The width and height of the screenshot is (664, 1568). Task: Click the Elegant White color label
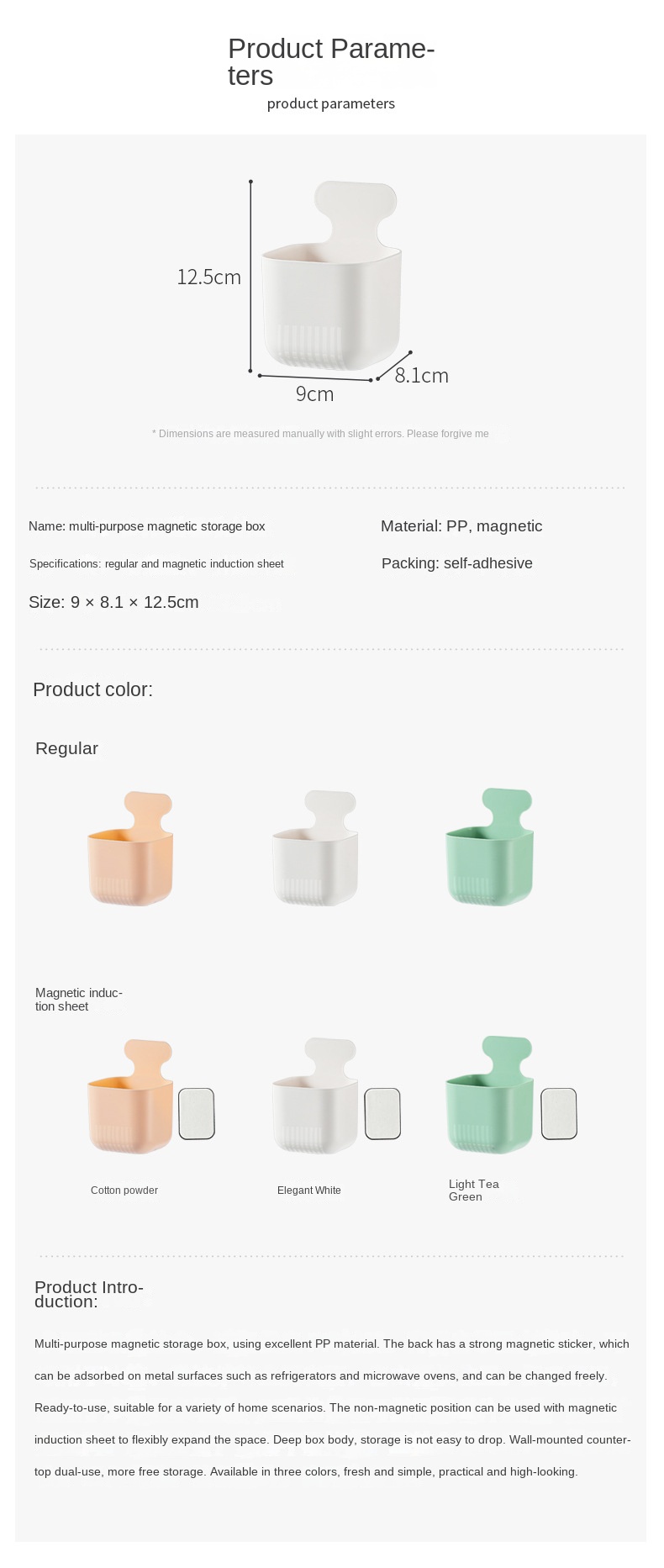[x=309, y=1191]
